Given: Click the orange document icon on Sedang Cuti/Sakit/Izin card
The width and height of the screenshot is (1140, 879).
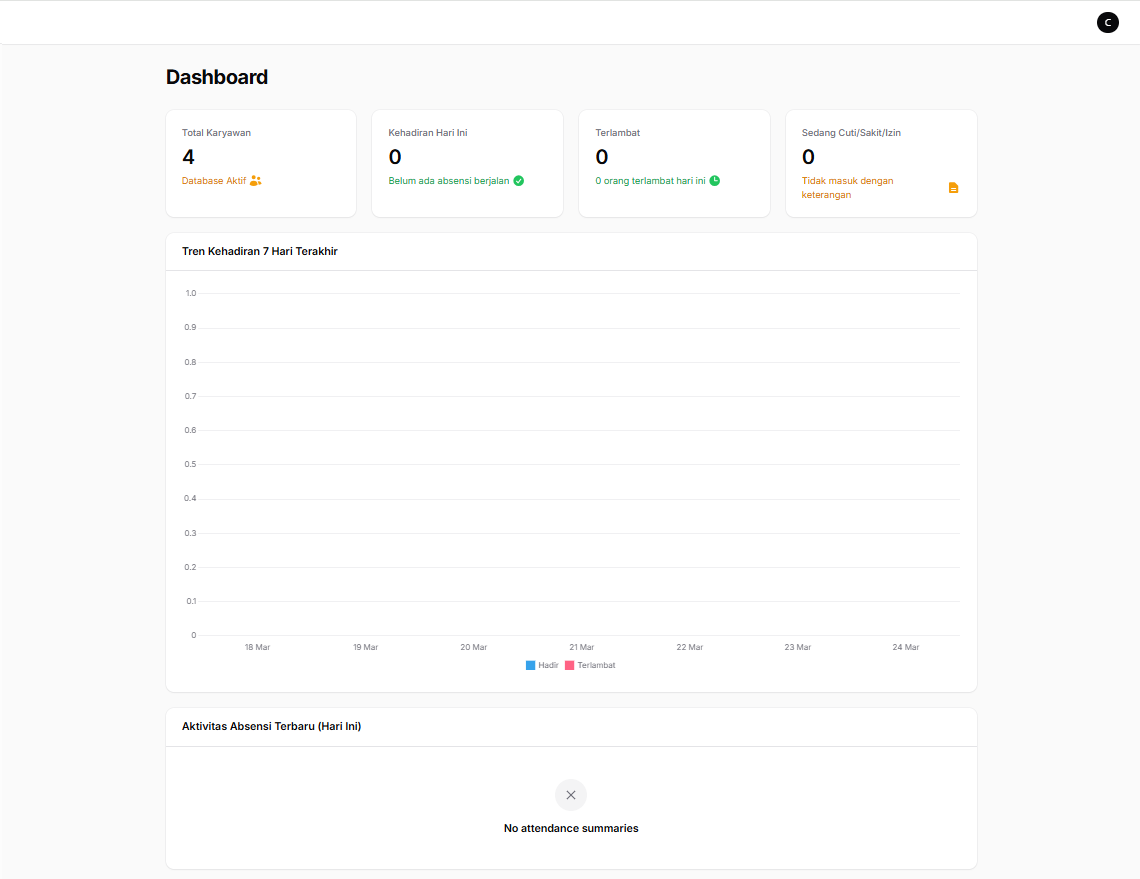Looking at the screenshot, I should (953, 187).
